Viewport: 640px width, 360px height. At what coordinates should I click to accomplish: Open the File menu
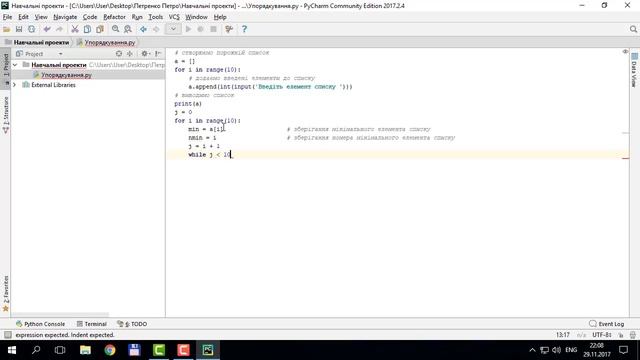tap(7, 17)
